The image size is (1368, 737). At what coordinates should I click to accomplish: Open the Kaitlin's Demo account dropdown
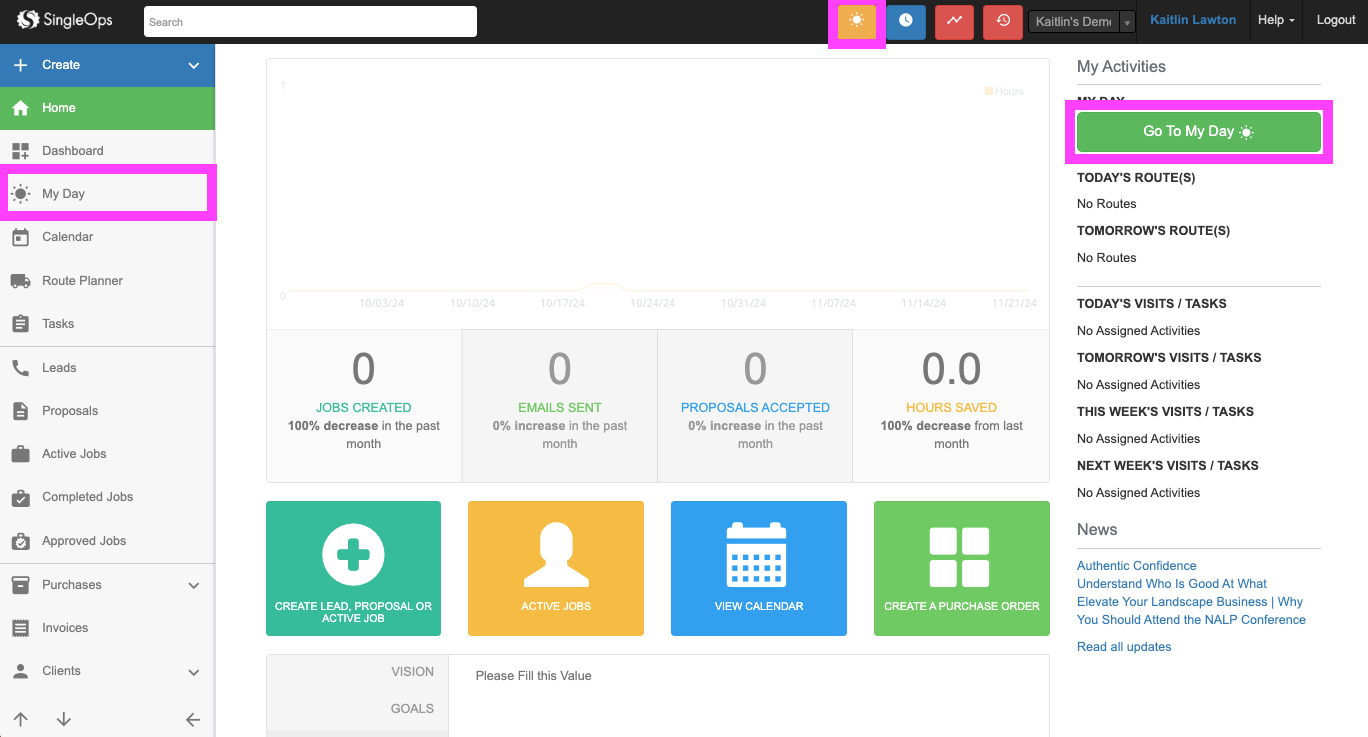(1081, 22)
